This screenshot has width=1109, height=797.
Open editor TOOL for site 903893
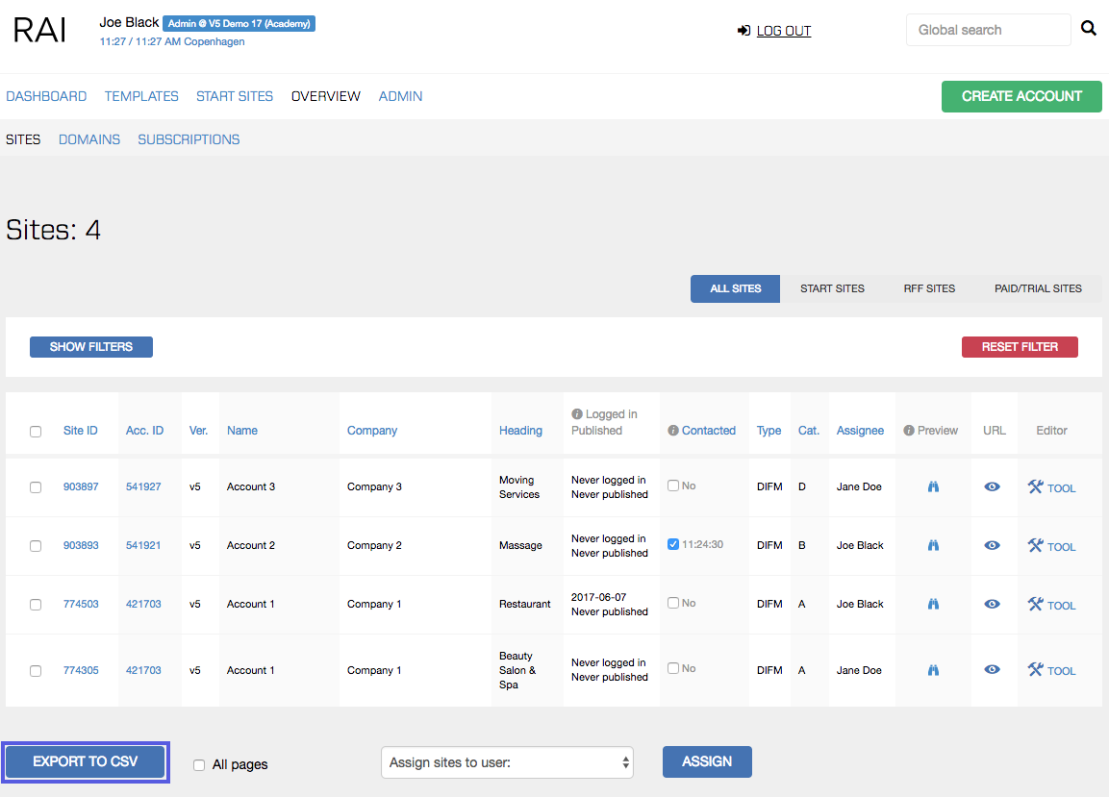[x=1052, y=546]
